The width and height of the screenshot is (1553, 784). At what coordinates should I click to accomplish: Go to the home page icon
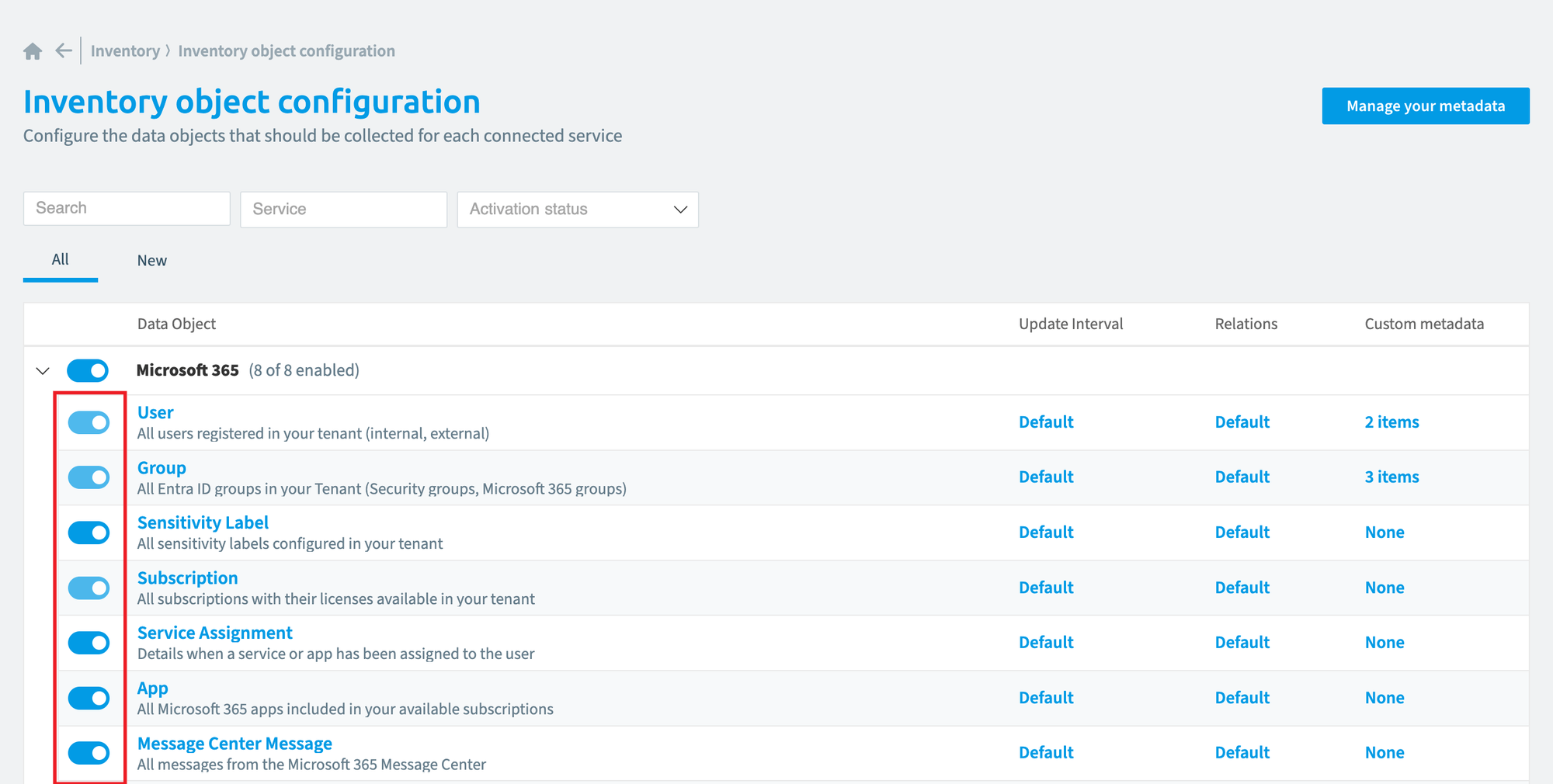pyautogui.click(x=33, y=51)
